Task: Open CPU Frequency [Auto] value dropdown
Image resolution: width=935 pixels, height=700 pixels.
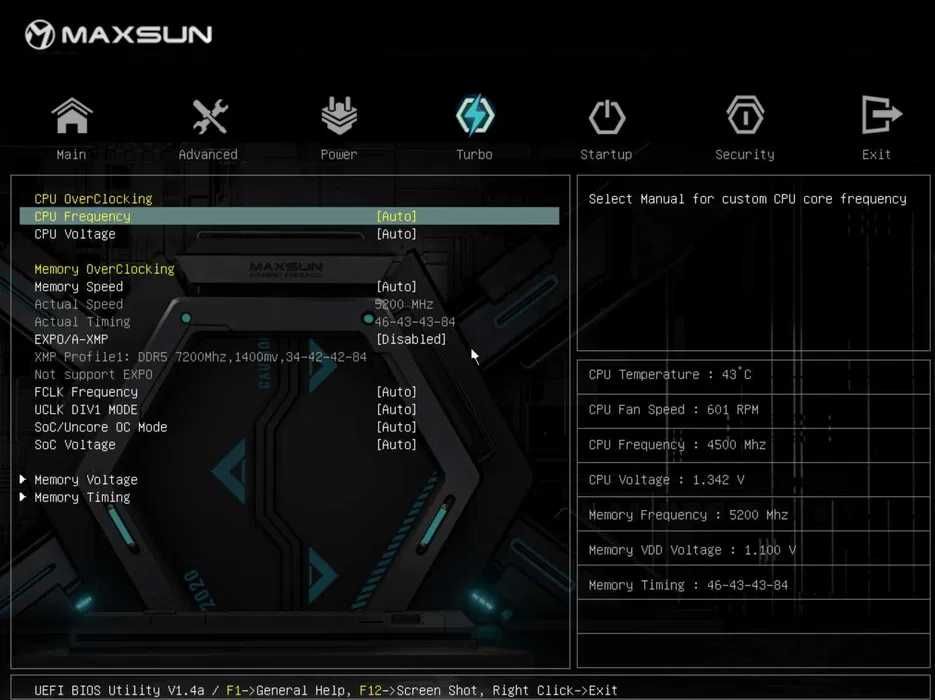Action: (397, 216)
